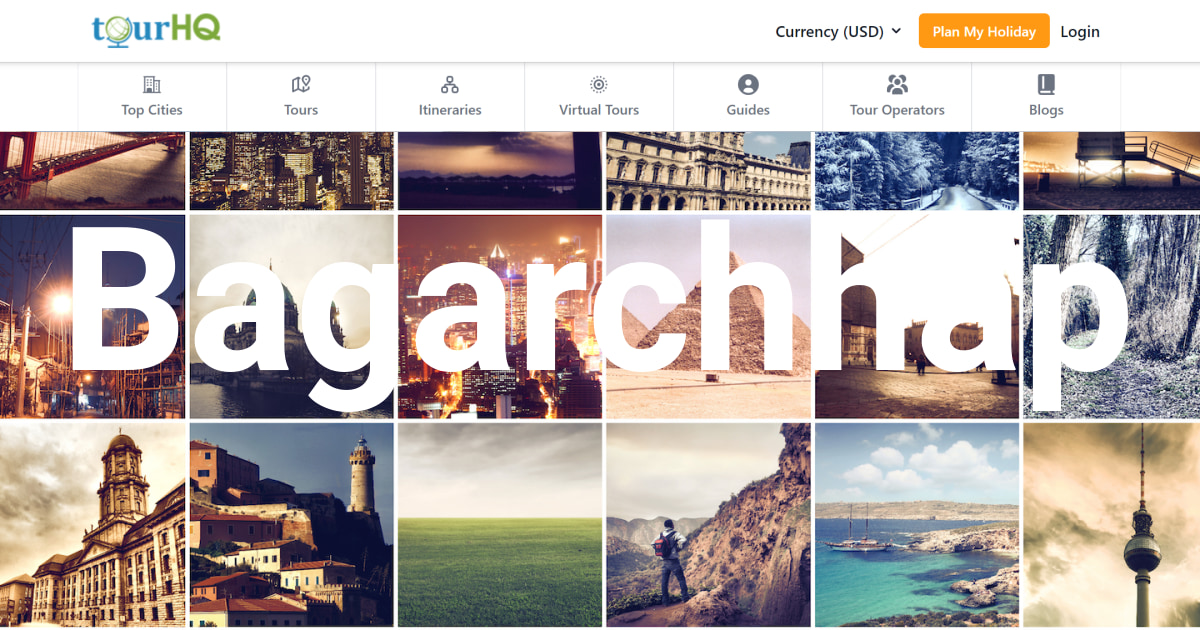Open the Tours menu label

pyautogui.click(x=301, y=110)
